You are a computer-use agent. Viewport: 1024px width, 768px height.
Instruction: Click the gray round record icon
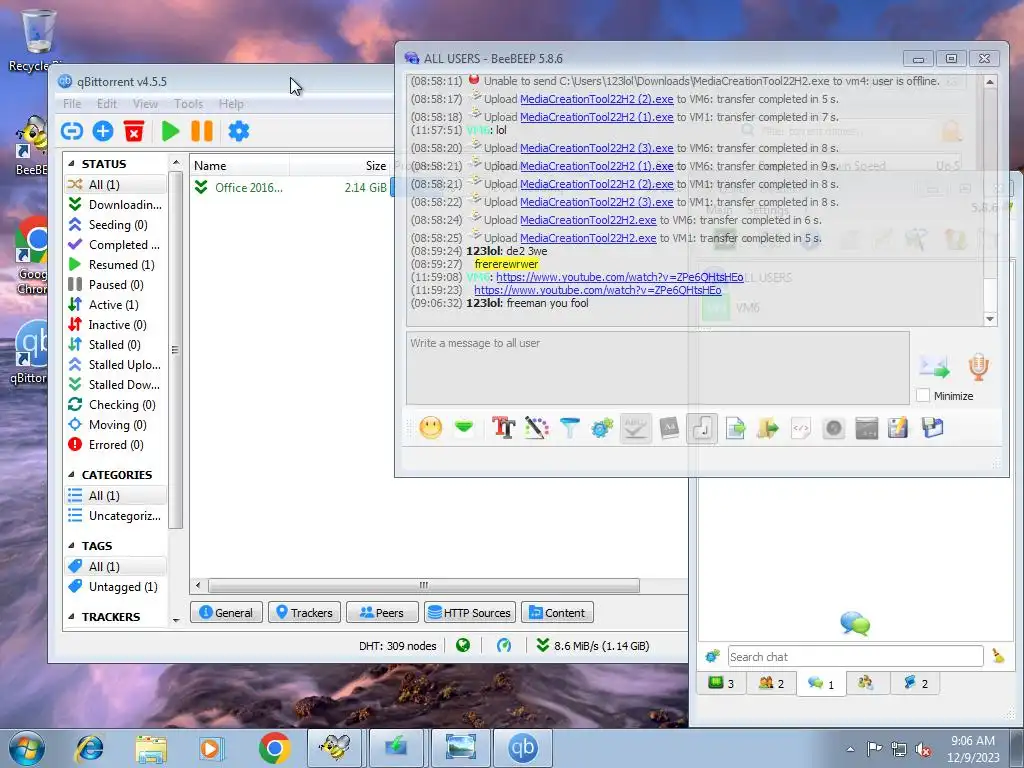pyautogui.click(x=834, y=428)
